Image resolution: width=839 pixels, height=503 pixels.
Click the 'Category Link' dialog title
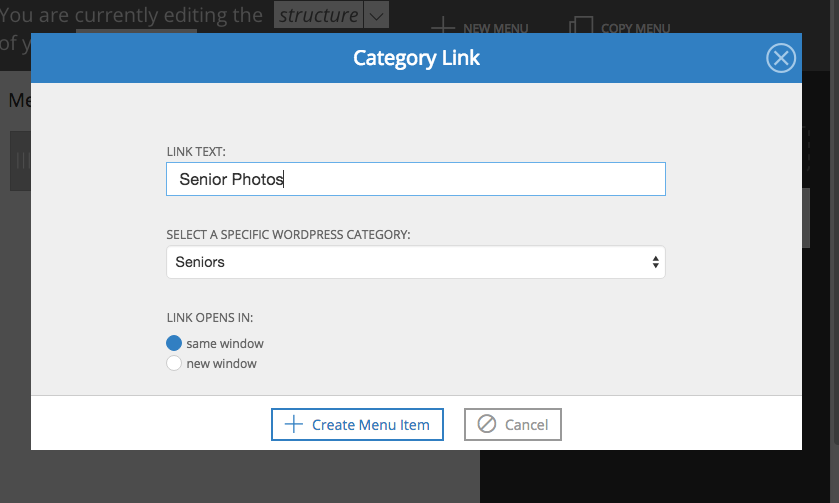point(416,58)
